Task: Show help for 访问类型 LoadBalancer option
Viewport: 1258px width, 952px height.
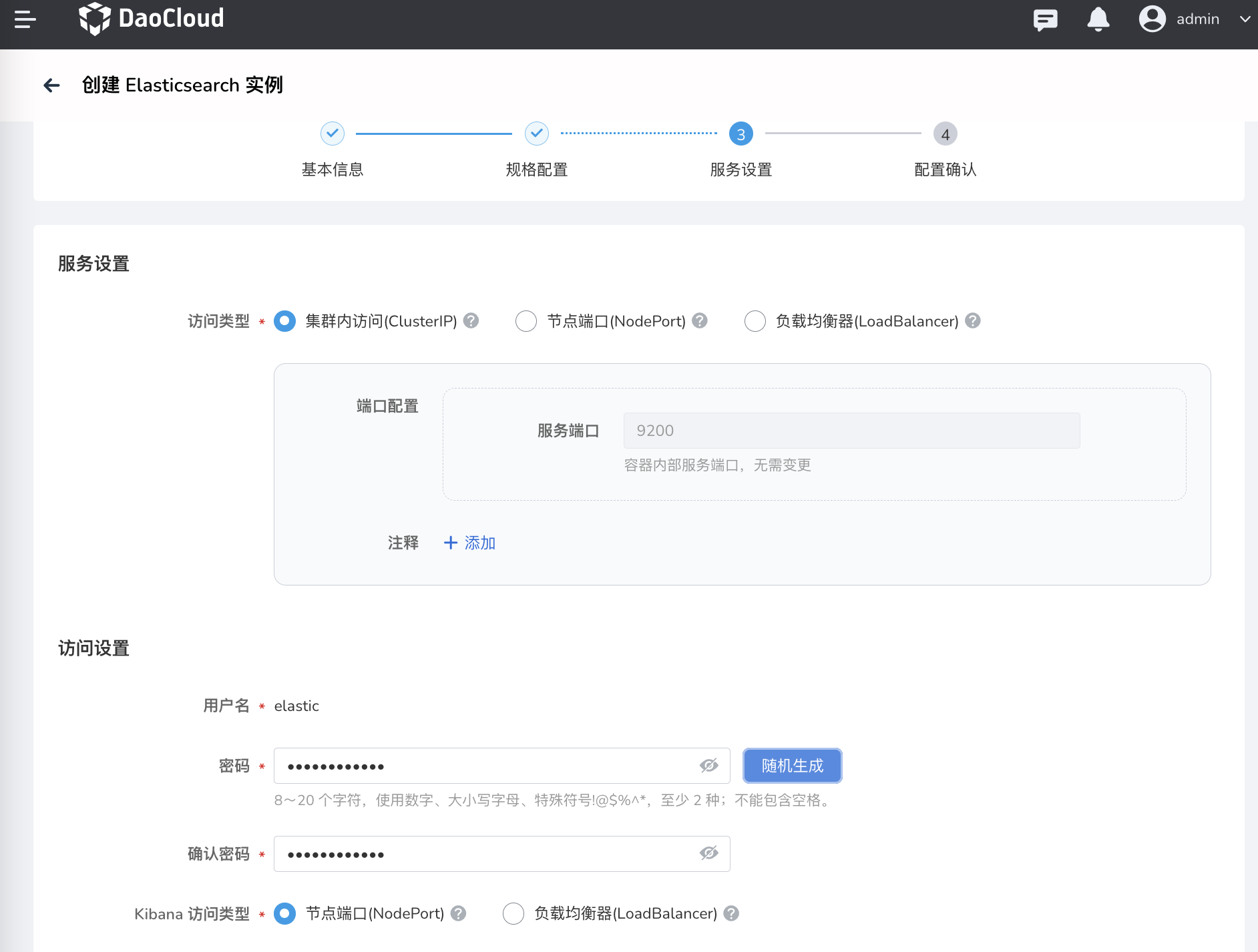Action: [x=974, y=321]
